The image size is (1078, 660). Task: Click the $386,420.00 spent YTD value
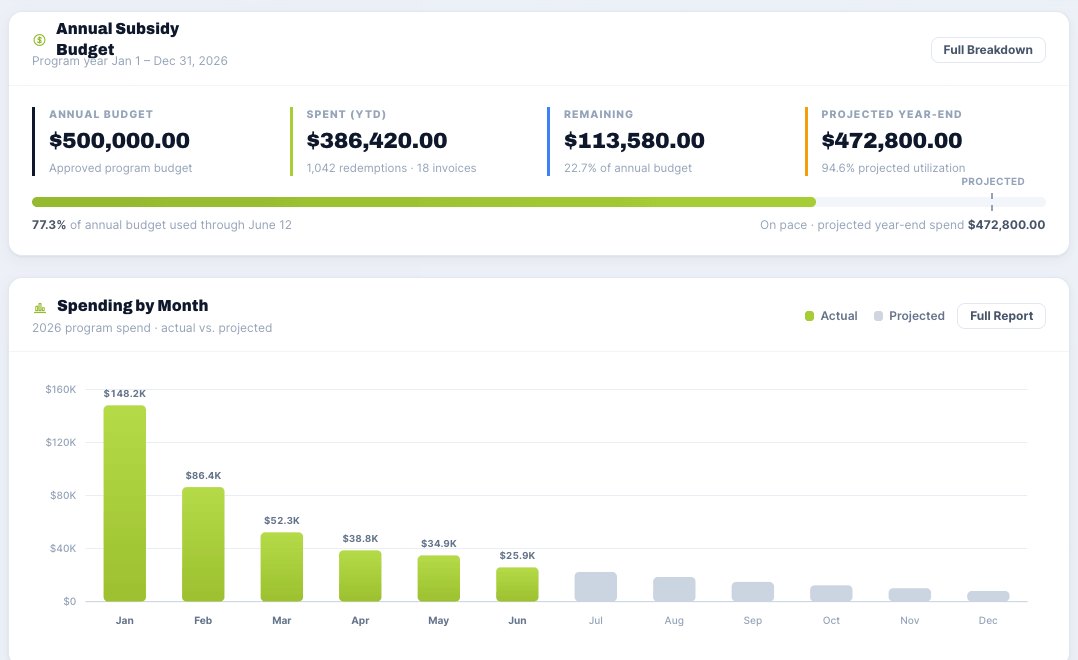[x=377, y=140]
